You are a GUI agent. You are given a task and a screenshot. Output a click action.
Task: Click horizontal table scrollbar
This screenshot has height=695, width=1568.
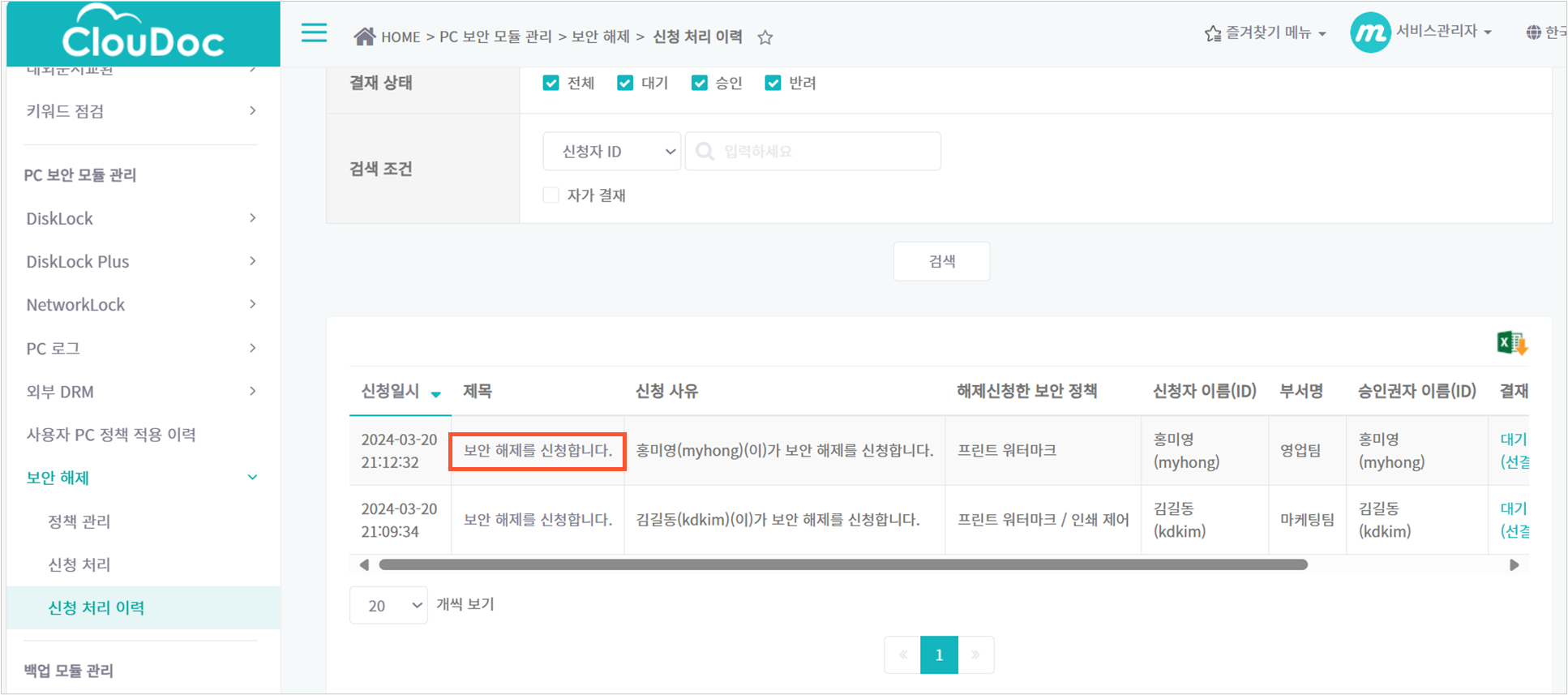pos(843,564)
